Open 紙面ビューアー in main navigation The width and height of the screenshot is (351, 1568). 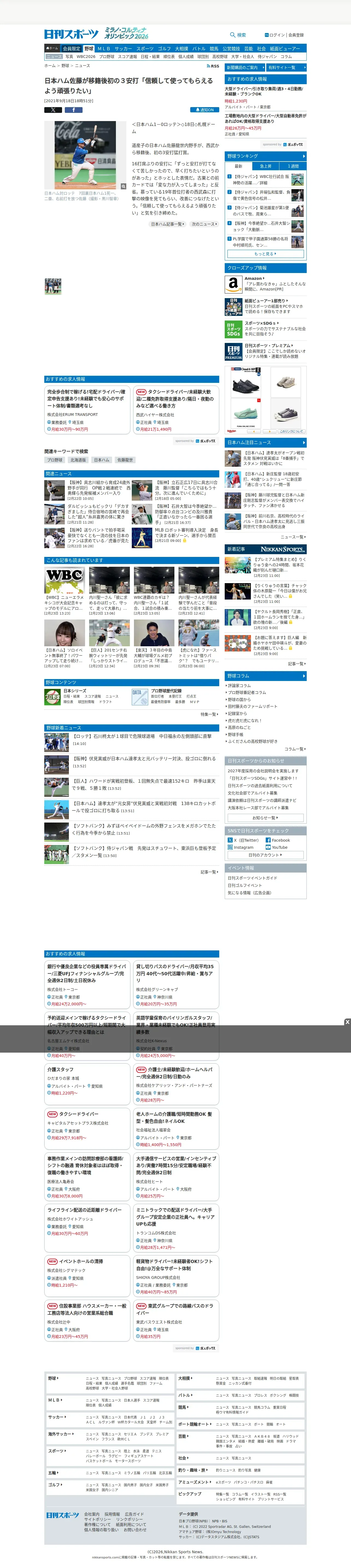pos(285,49)
